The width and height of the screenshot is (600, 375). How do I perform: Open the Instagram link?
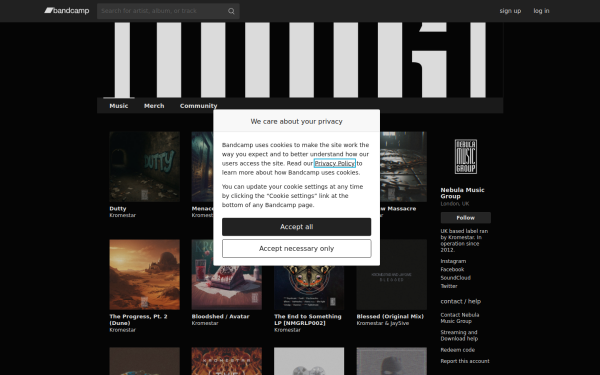(453, 261)
